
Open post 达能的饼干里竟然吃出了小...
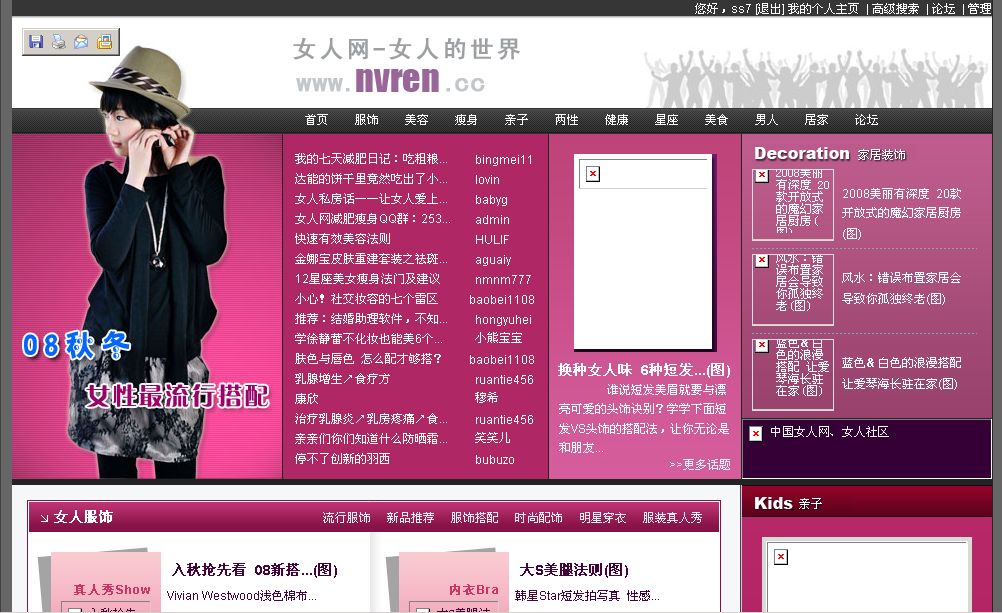pos(371,179)
